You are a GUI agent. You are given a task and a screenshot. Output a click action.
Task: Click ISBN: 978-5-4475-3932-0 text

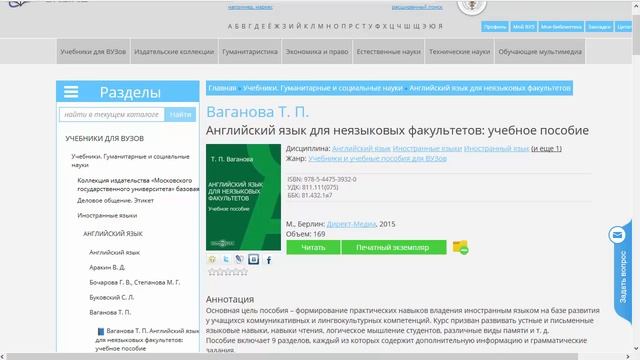pyautogui.click(x=322, y=180)
